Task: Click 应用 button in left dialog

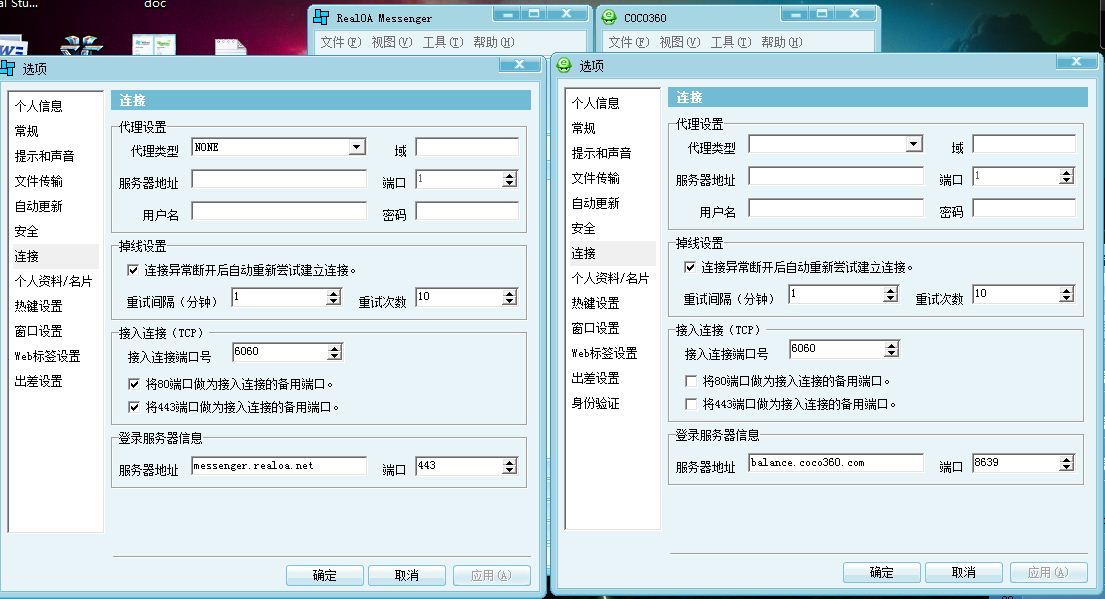Action: [491, 575]
